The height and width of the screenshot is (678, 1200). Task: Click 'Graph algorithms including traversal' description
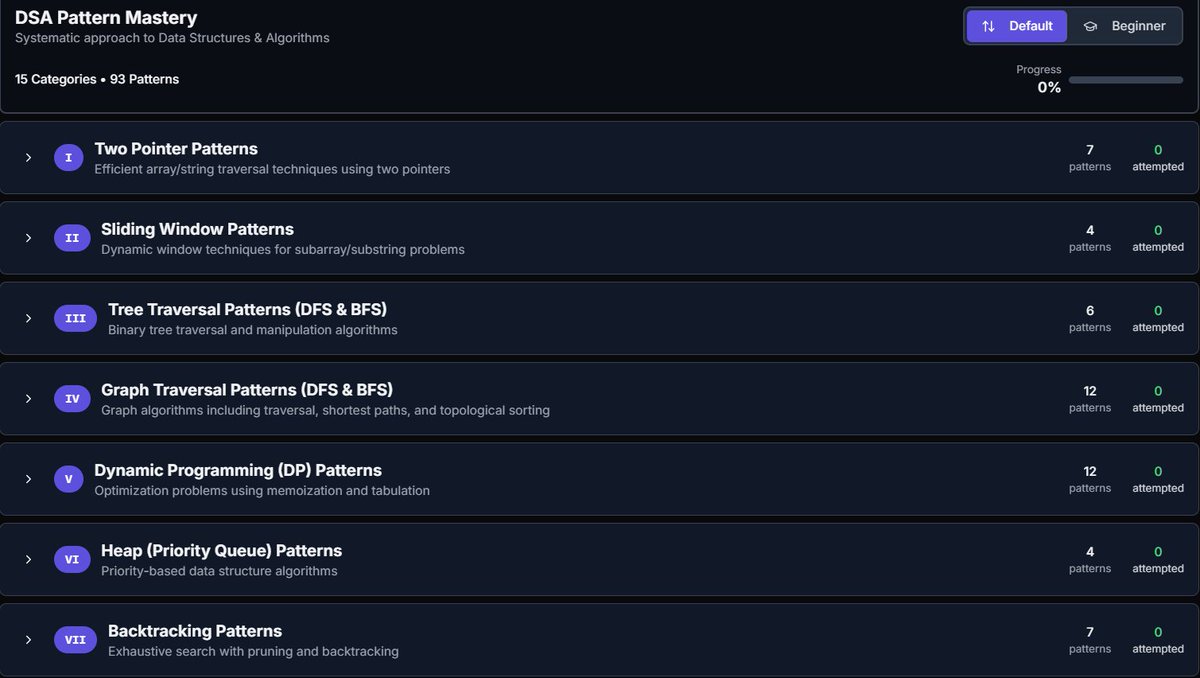point(325,410)
